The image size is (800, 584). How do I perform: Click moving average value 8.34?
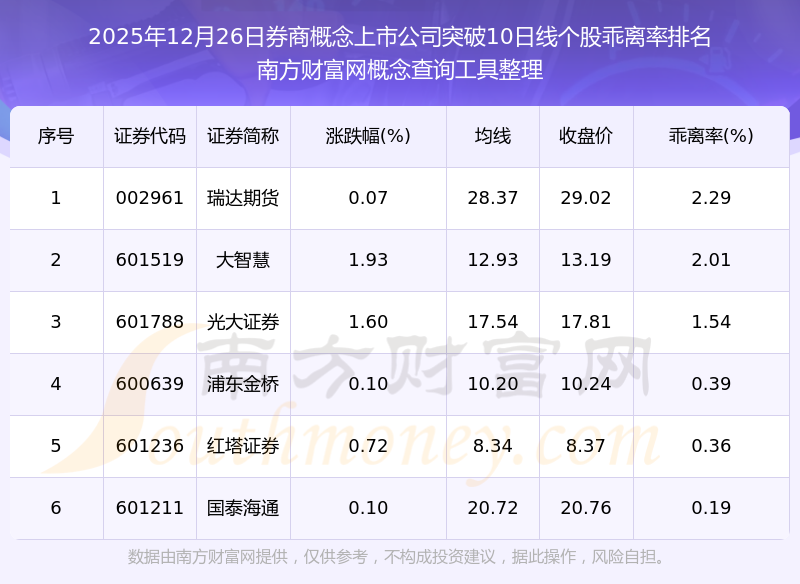493,446
